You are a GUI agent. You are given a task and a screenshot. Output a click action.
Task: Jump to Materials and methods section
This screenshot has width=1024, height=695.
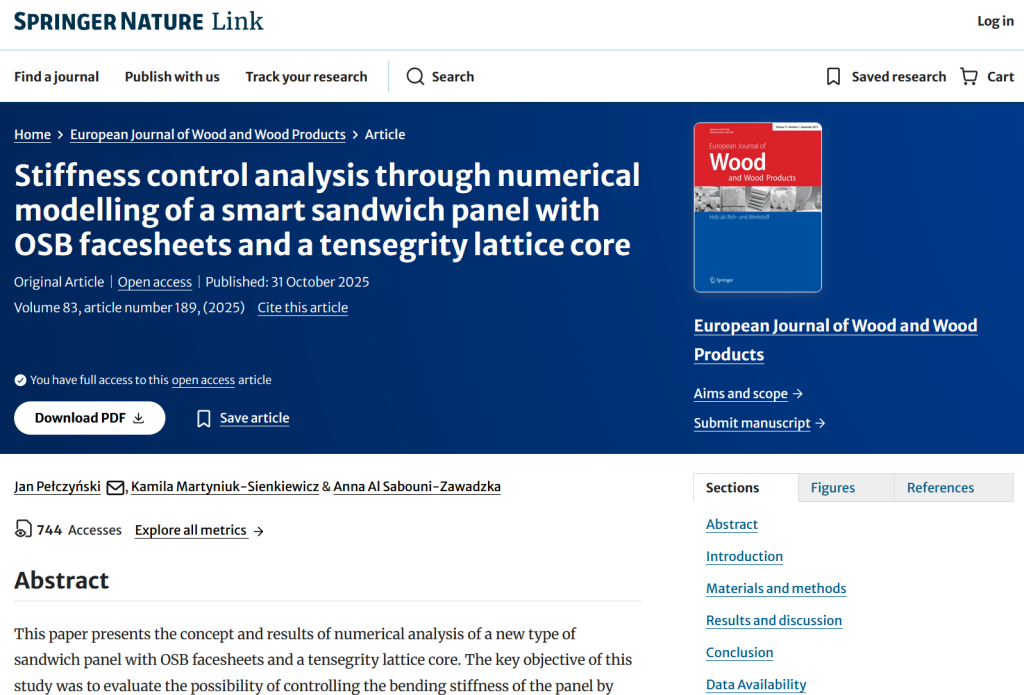coord(775,588)
